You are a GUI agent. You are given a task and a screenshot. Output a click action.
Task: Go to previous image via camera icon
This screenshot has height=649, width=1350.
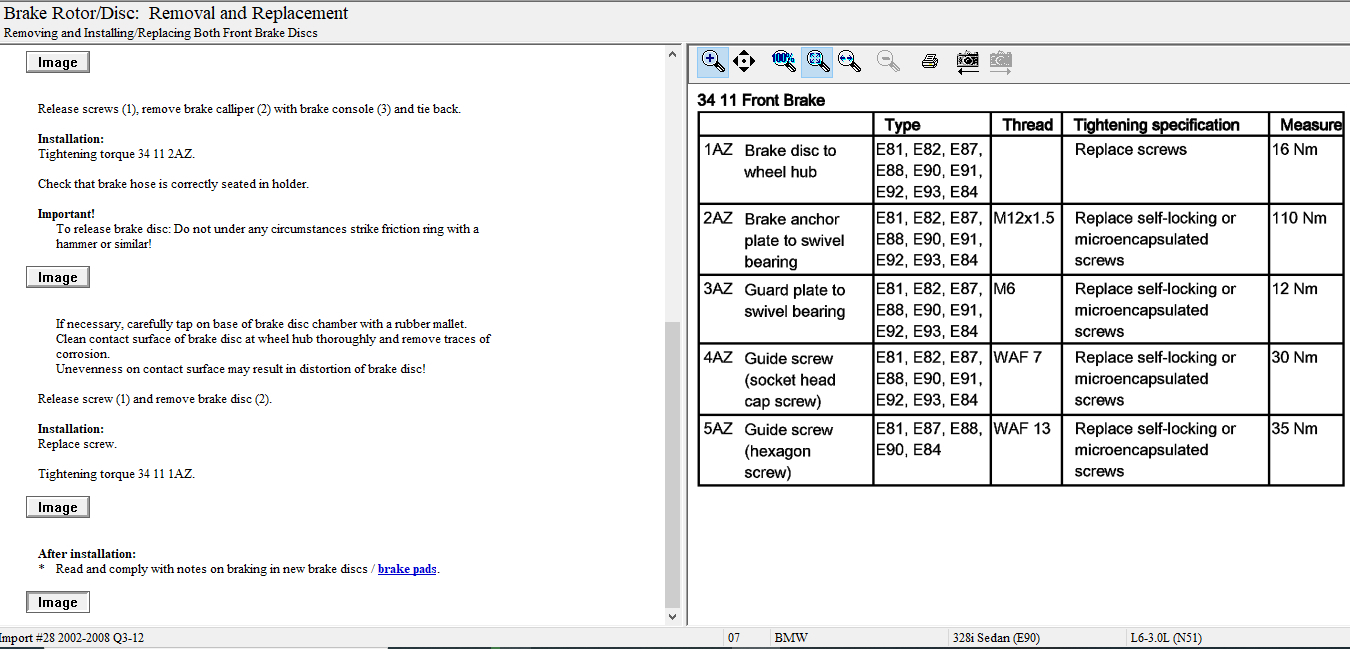point(967,61)
